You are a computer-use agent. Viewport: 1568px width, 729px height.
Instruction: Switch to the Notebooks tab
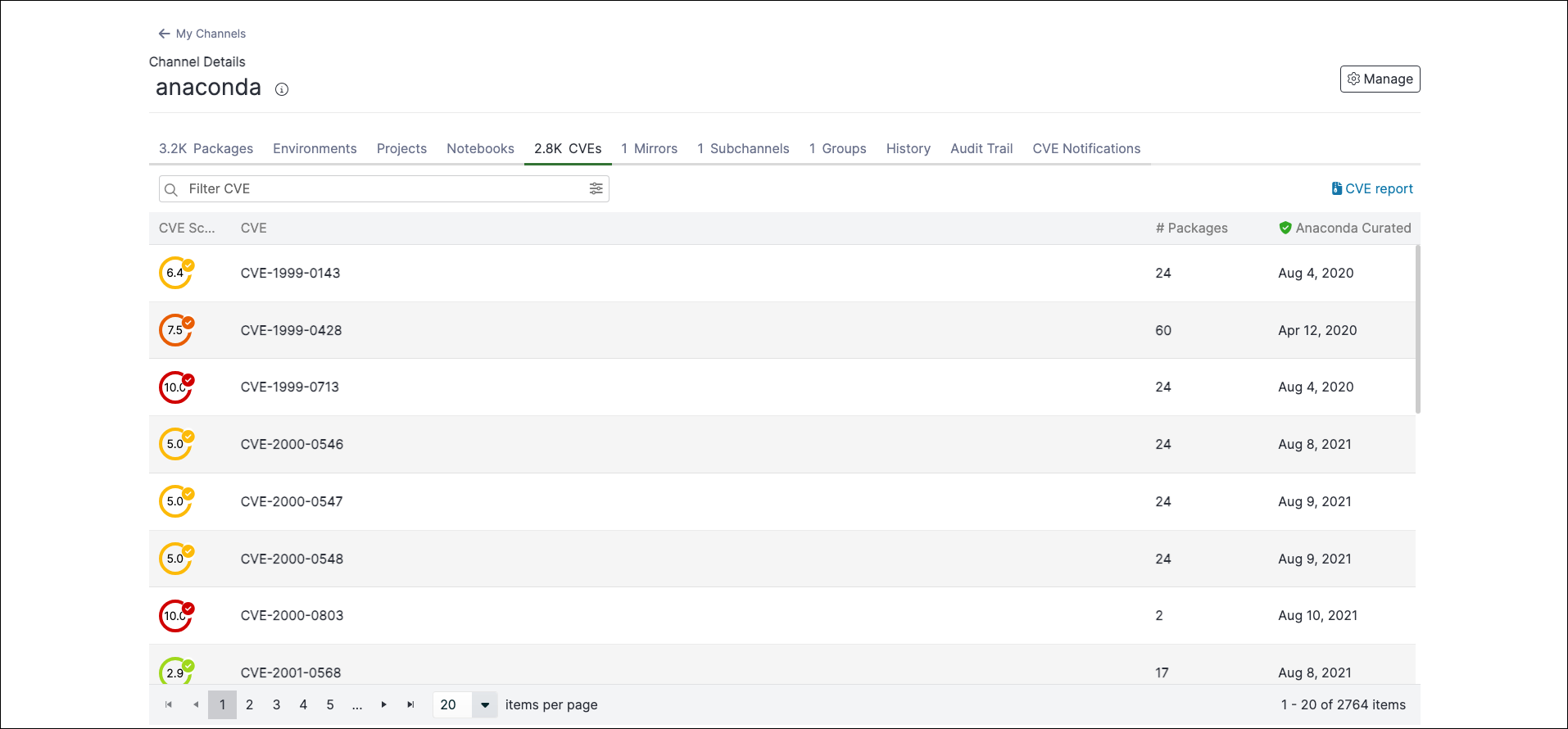click(480, 148)
